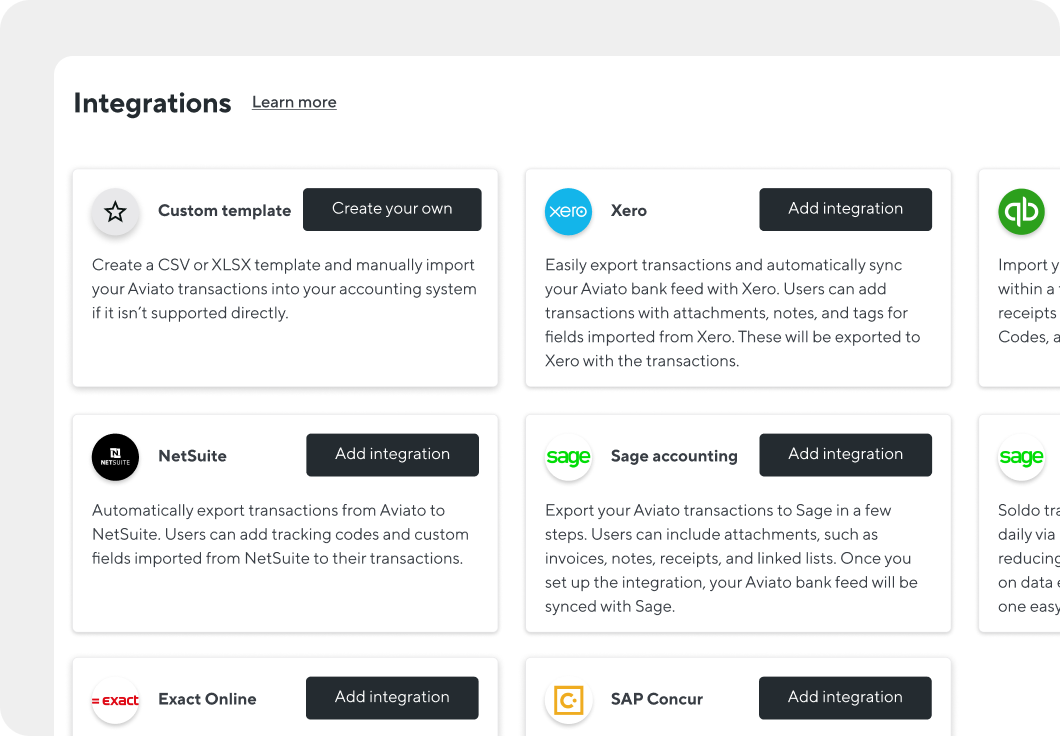Select the red Exact Online logo
The width and height of the screenshot is (1060, 736).
(116, 700)
